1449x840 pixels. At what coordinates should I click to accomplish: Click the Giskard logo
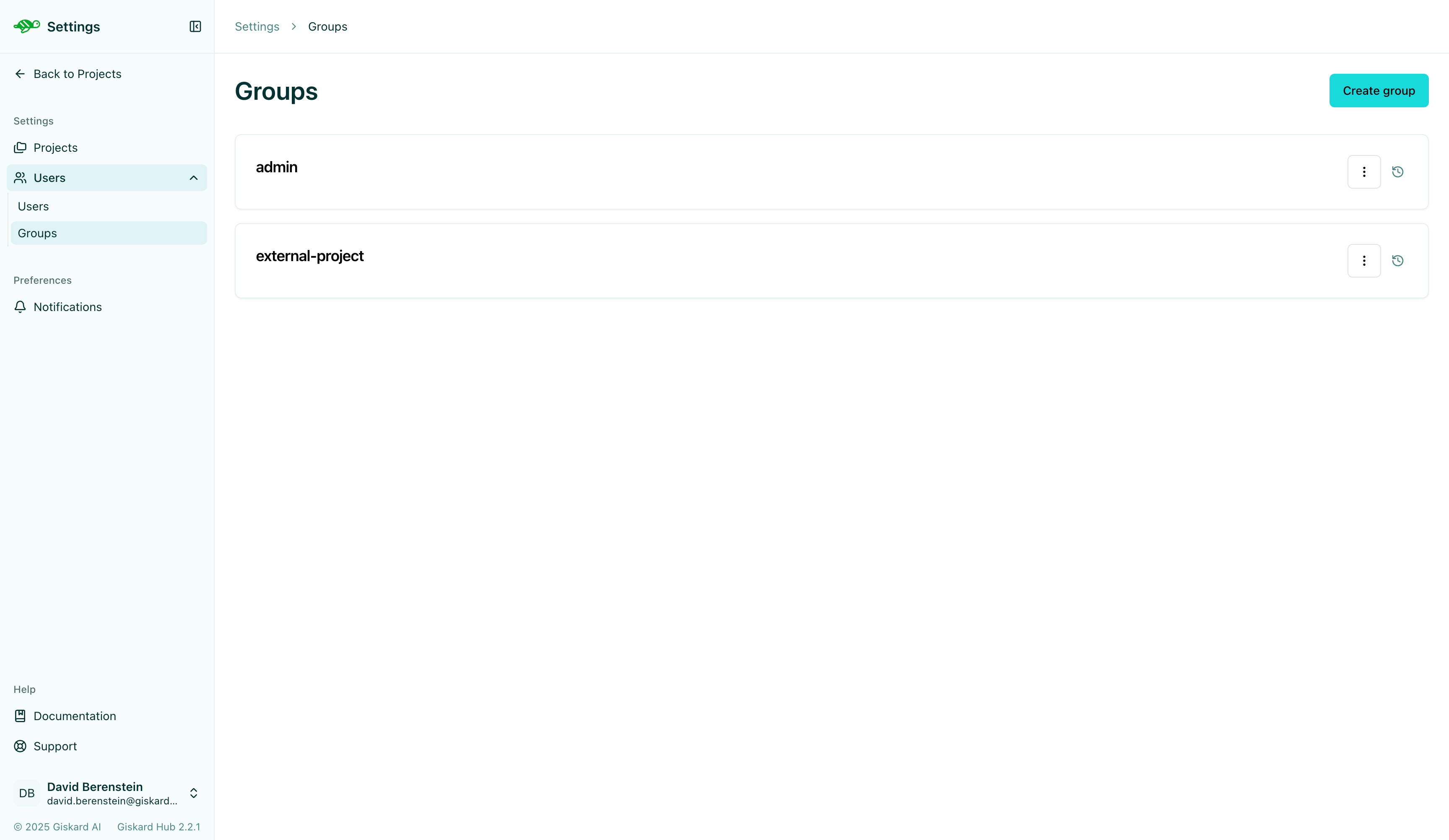[26, 25]
